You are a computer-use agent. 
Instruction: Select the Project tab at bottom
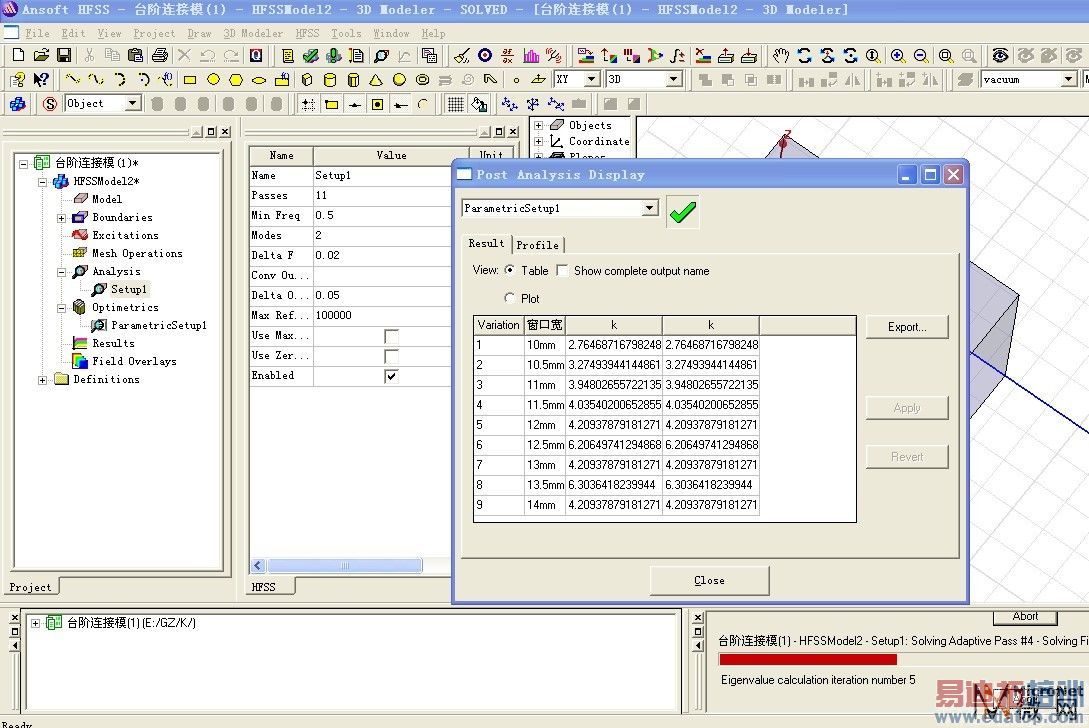point(31,587)
